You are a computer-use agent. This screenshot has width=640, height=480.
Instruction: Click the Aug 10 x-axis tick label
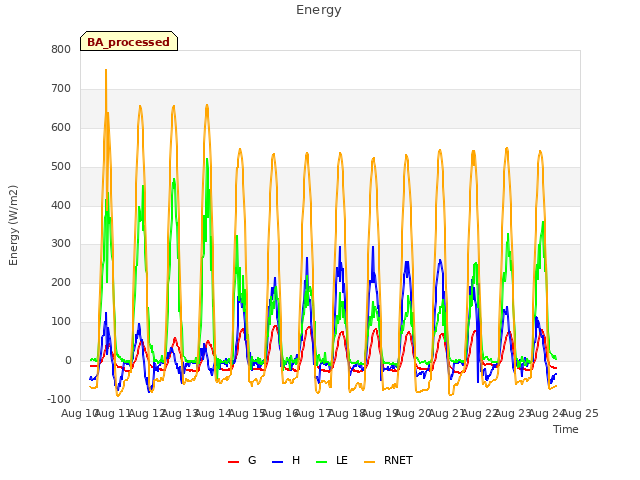pyautogui.click(x=79, y=413)
